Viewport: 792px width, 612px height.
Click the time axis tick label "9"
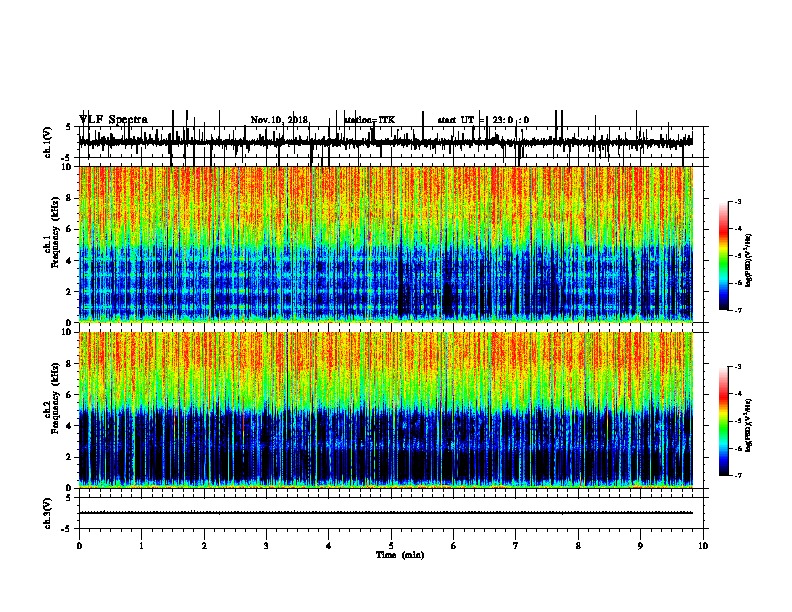point(640,546)
